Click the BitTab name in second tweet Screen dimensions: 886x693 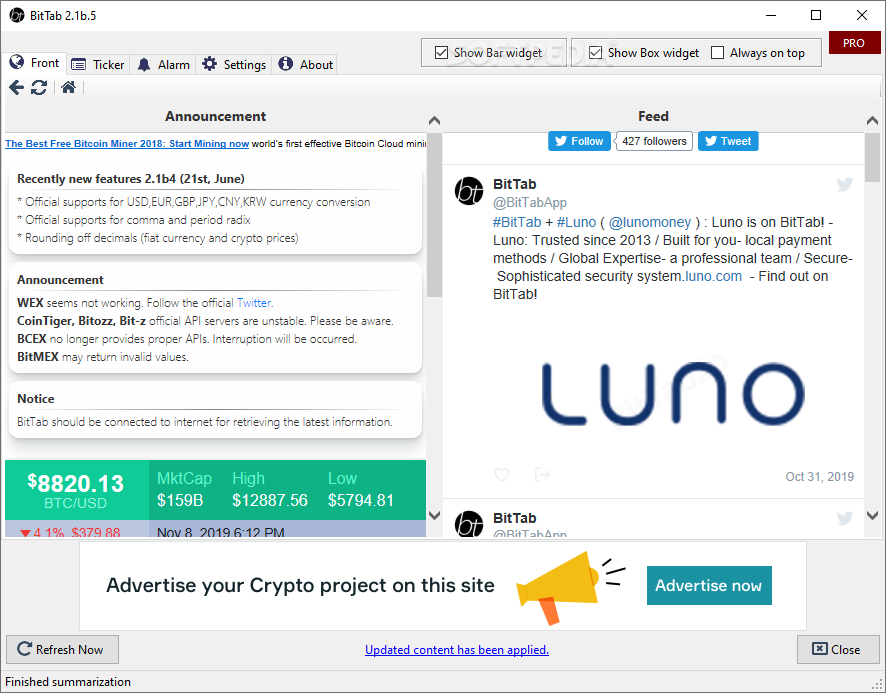[x=514, y=518]
